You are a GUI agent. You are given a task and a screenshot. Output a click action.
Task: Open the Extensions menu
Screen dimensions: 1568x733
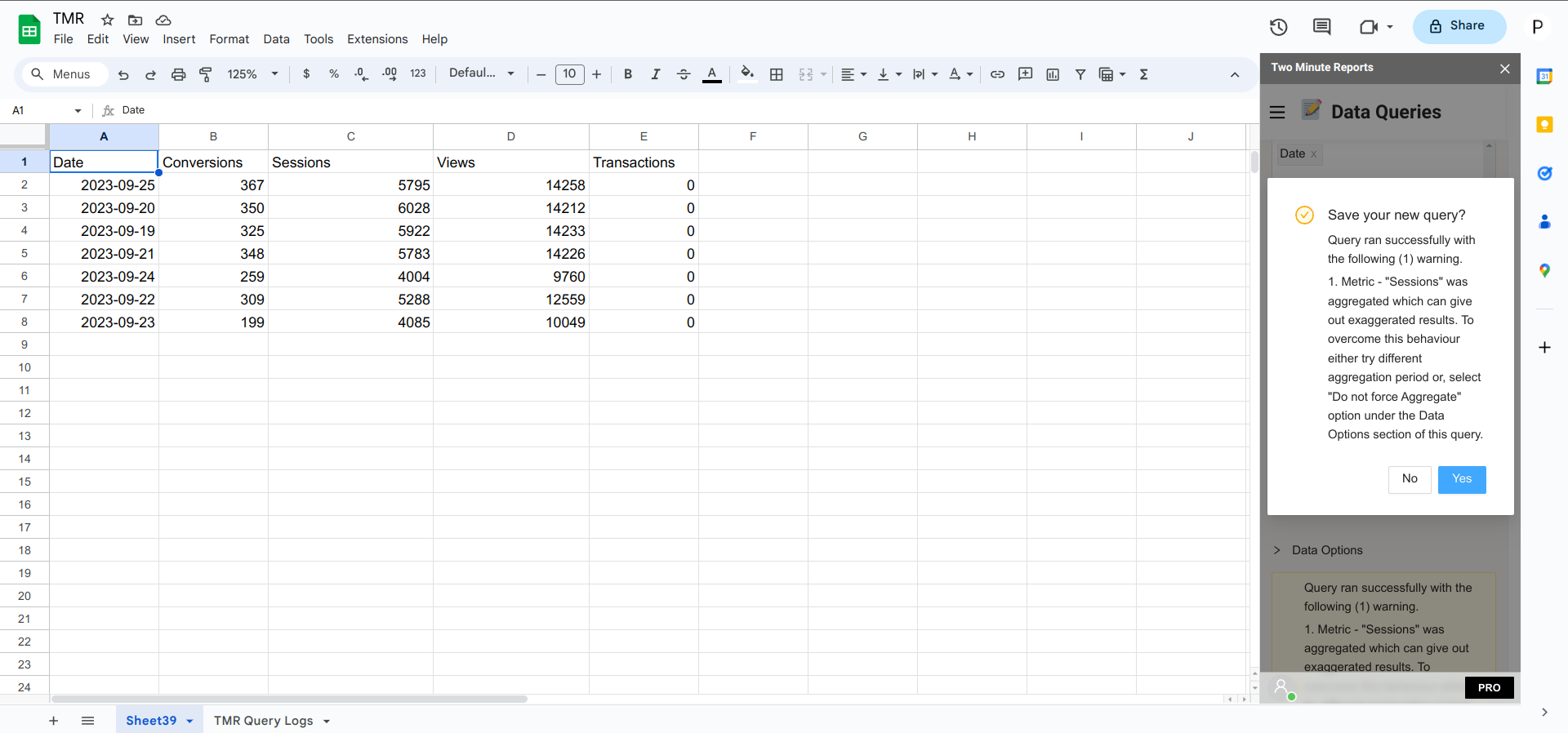[x=377, y=39]
